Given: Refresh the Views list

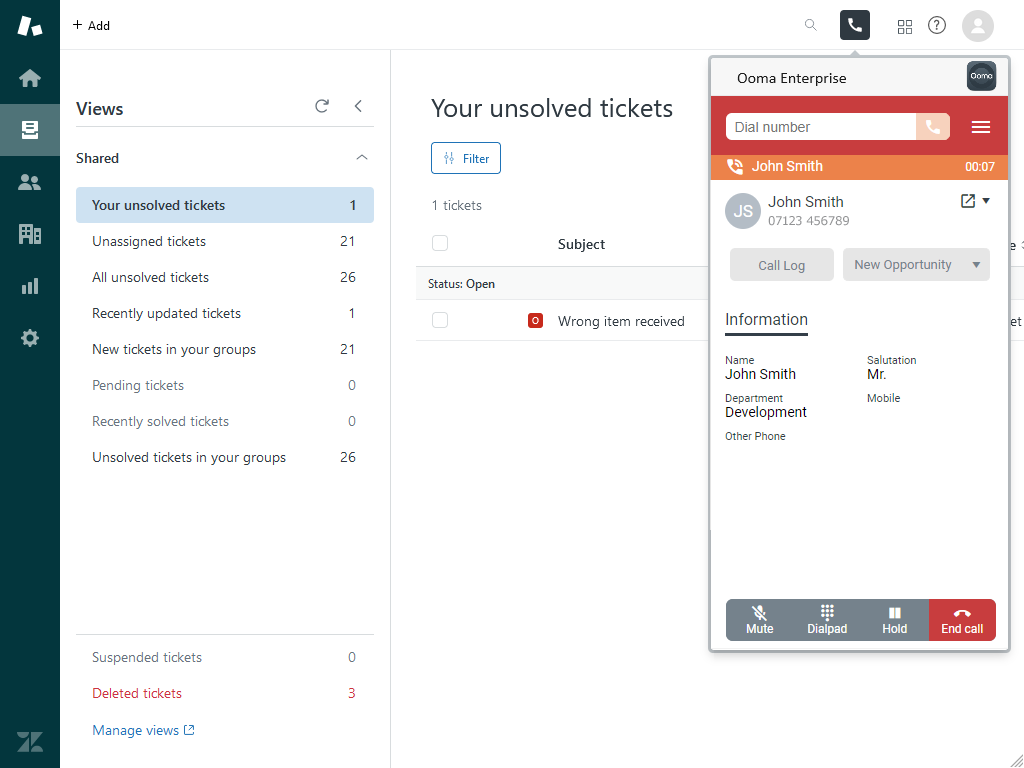Looking at the screenshot, I should tap(321, 106).
